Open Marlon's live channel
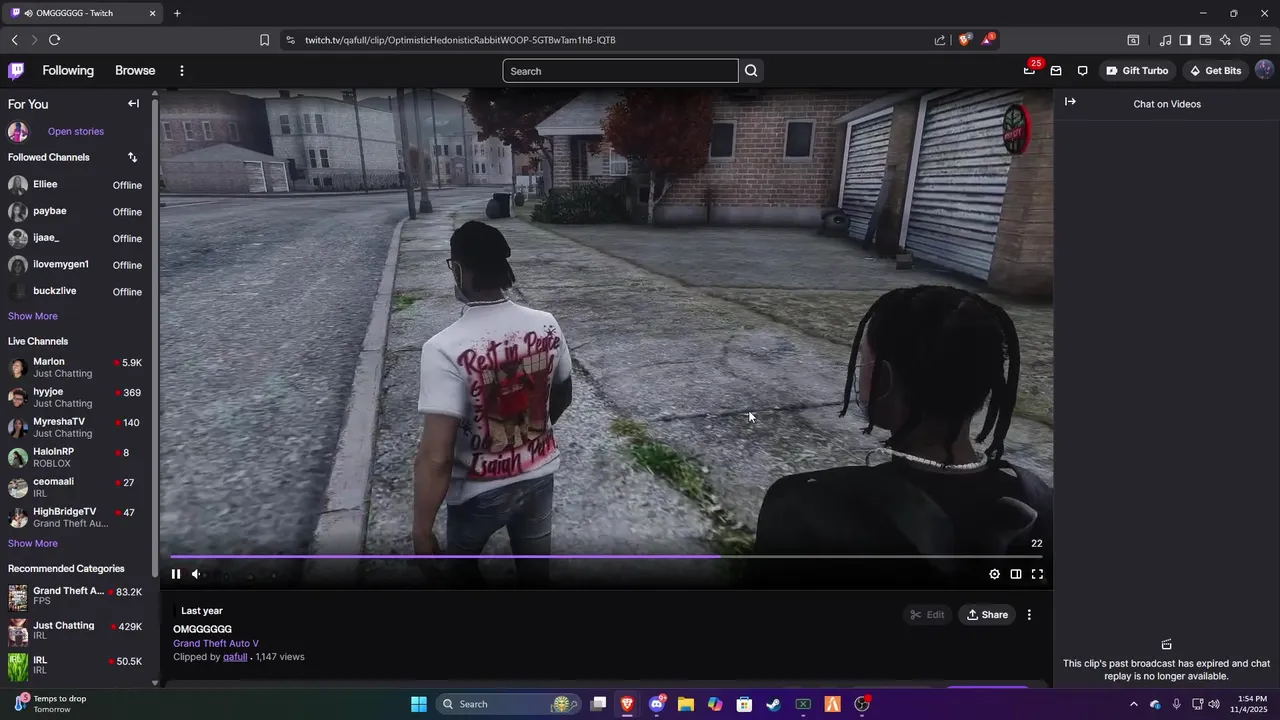Viewport: 1280px width, 720px height. point(76,368)
